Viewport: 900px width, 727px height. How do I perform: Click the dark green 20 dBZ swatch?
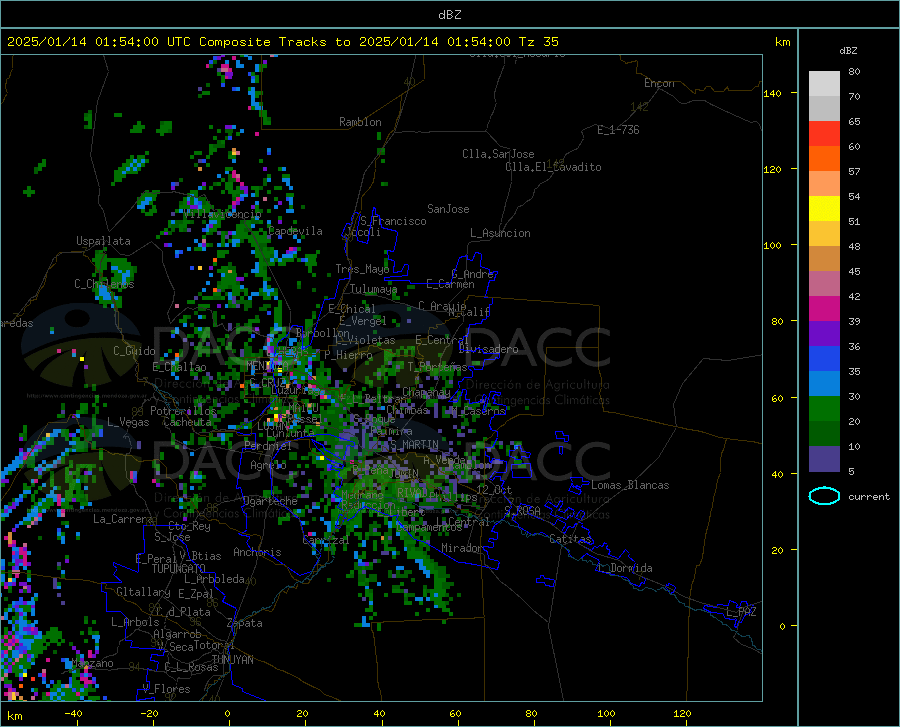click(824, 434)
